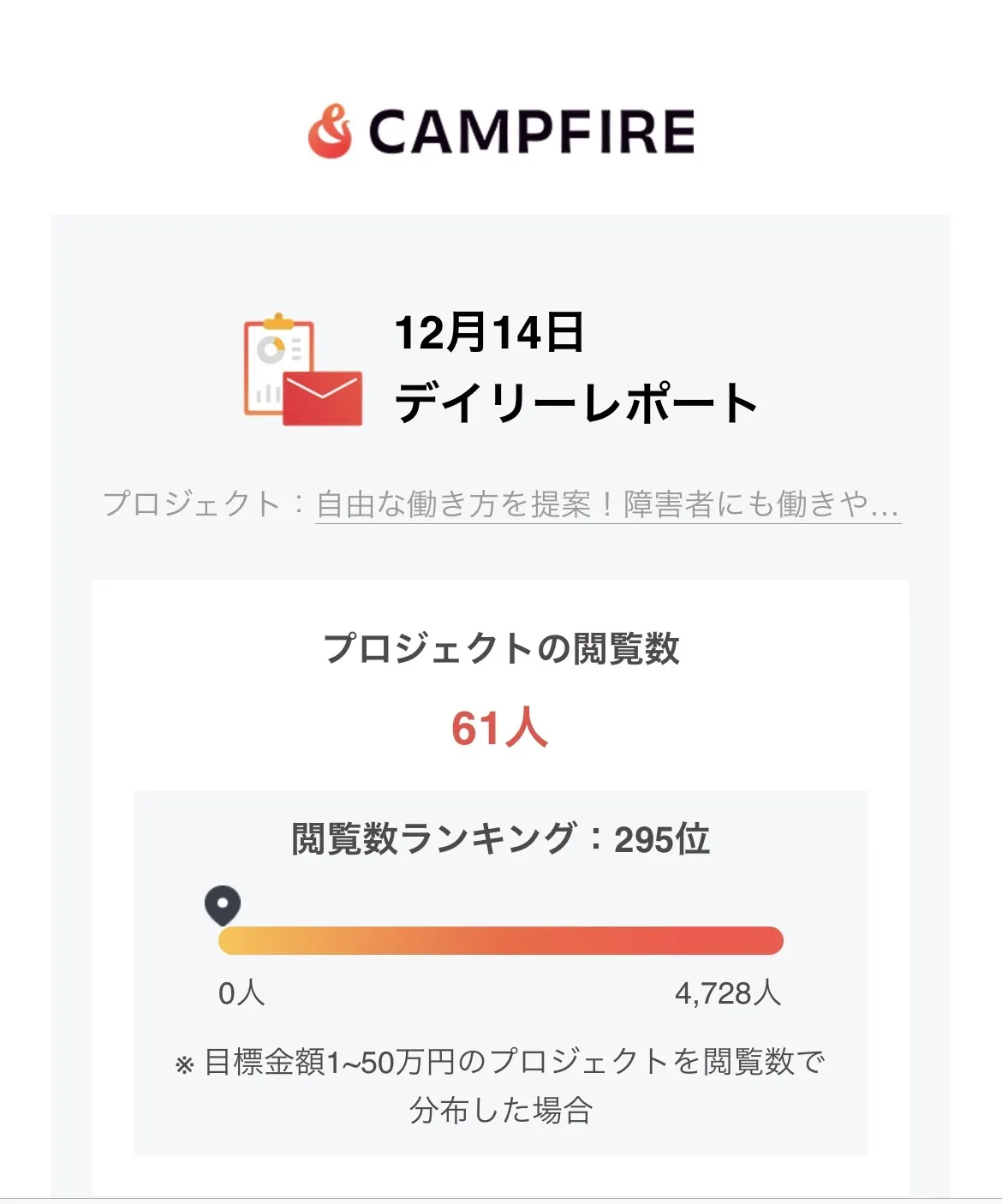Click the red envelope mail icon
This screenshot has height=1204, width=1002.
[x=323, y=399]
